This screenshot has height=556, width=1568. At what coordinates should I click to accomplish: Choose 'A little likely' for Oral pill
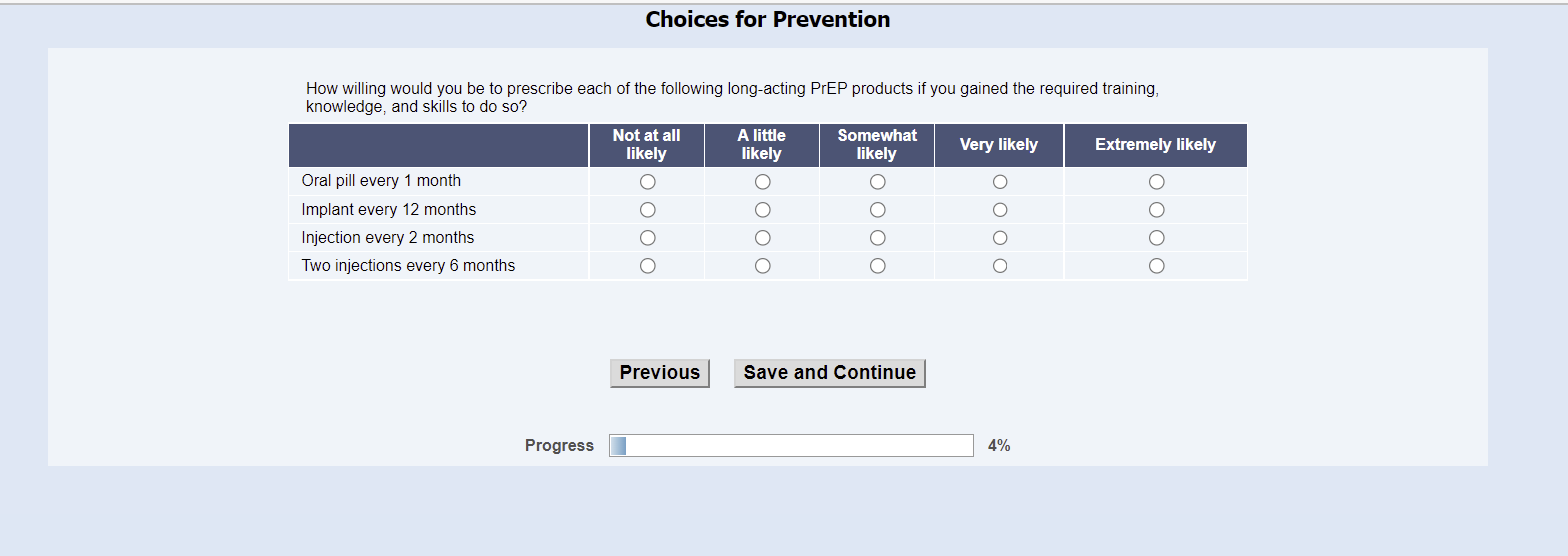coord(762,182)
